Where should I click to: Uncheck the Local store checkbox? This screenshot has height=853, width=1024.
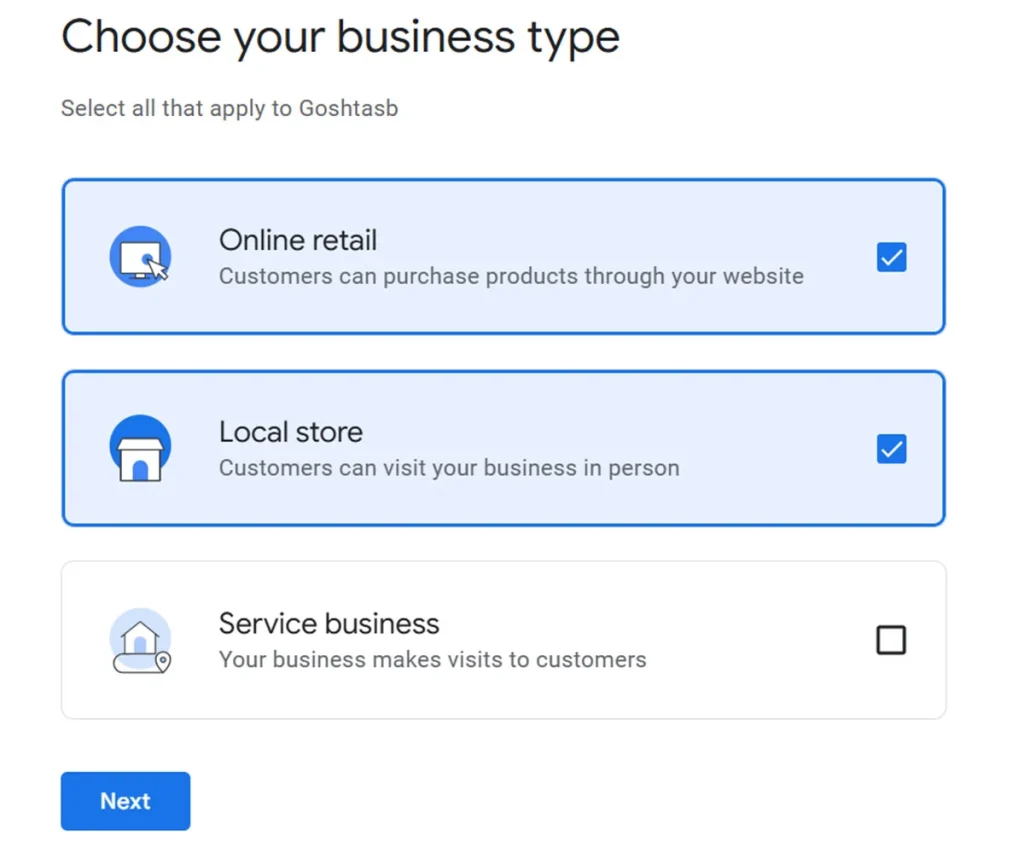point(891,449)
